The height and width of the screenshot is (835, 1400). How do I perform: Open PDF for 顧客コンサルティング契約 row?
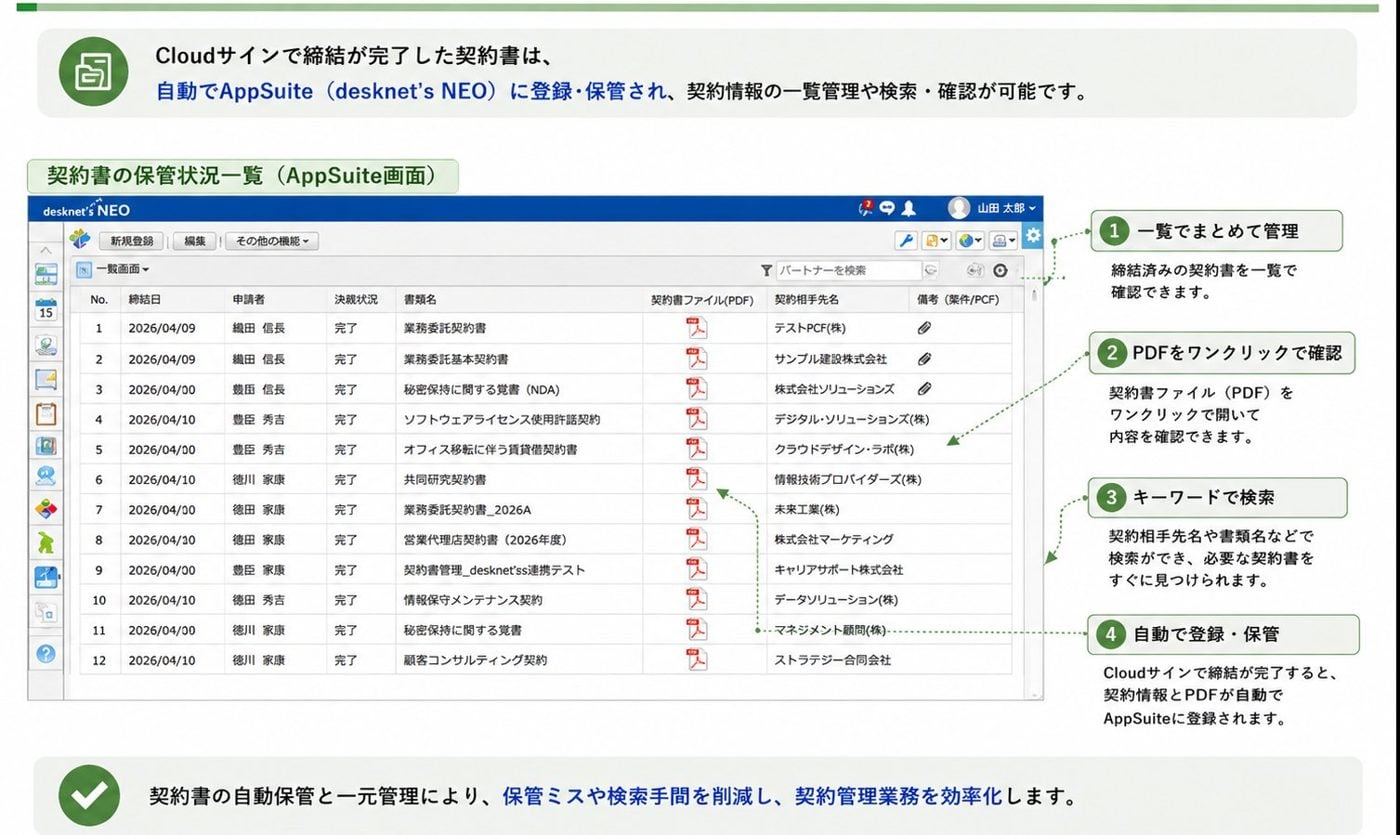[x=696, y=660]
